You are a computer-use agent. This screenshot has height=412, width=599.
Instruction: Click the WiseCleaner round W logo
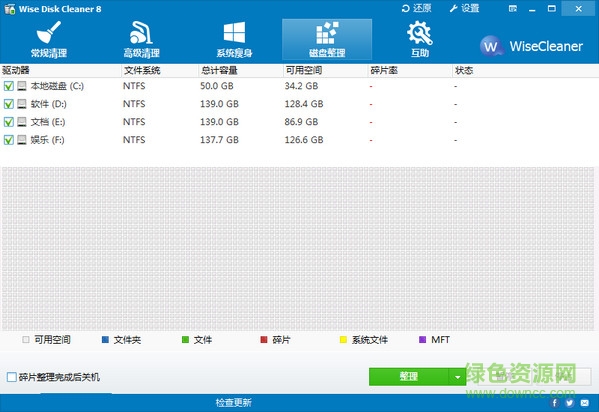[x=491, y=46]
